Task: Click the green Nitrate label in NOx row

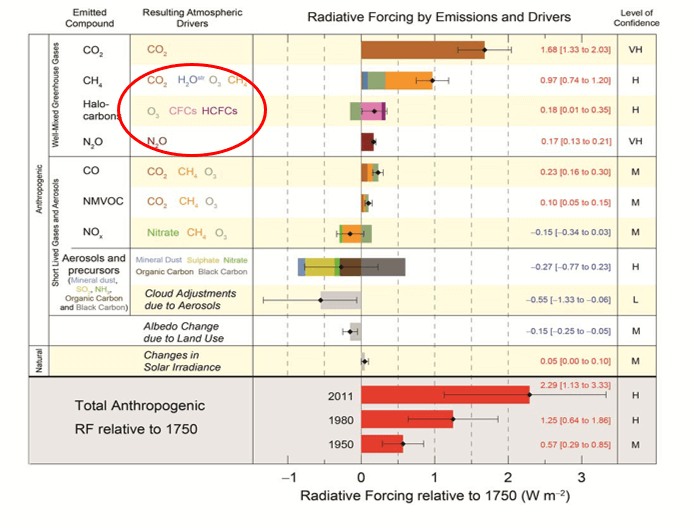Action: click(x=163, y=232)
